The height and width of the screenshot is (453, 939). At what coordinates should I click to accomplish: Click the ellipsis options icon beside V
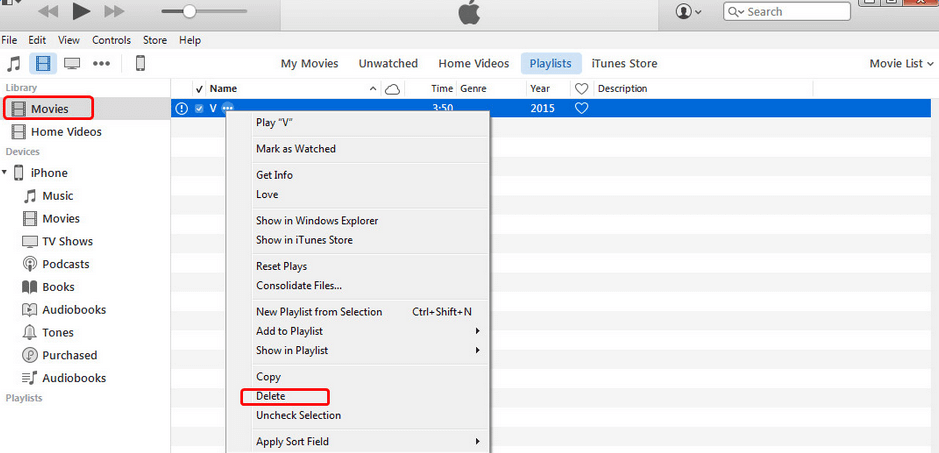pos(228,108)
